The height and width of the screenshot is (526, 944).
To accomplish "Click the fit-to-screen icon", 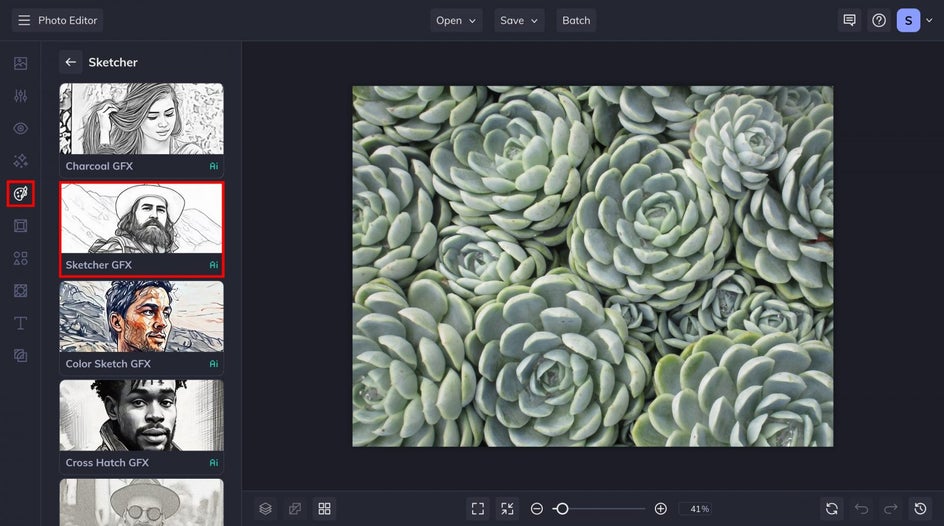I will [x=478, y=509].
